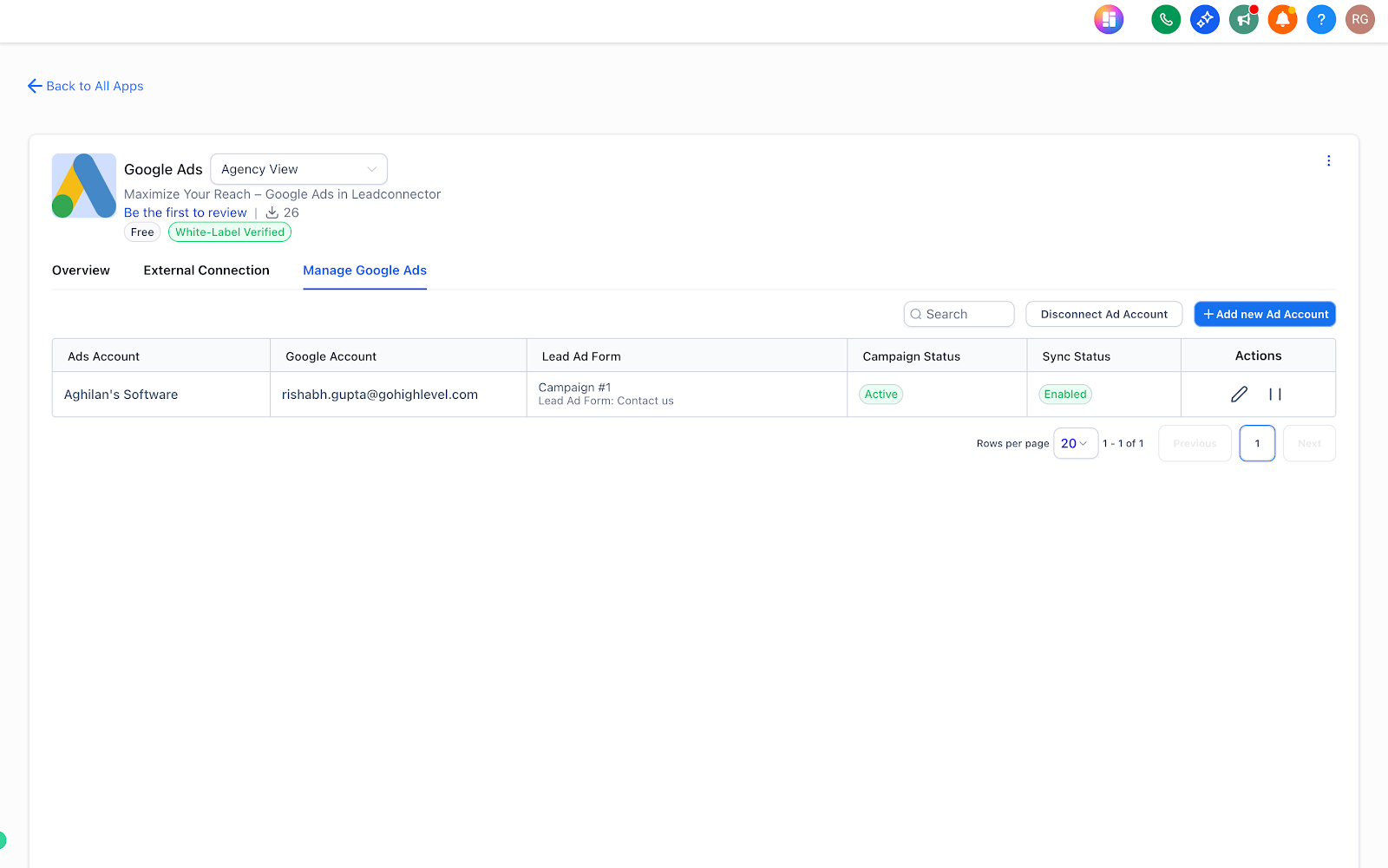Click the Free badge
Screen dimensions: 1388x868
tap(142, 232)
